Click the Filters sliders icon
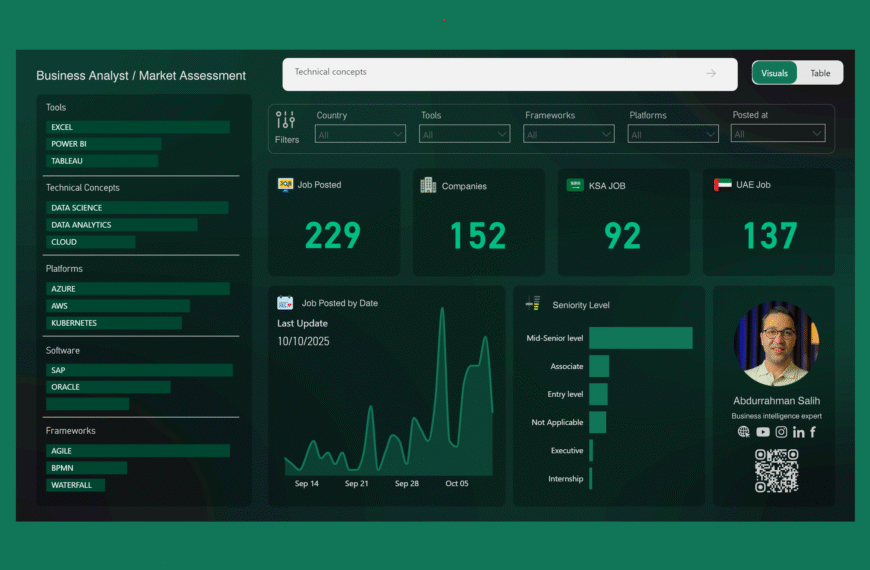The image size is (870, 570). [286, 121]
